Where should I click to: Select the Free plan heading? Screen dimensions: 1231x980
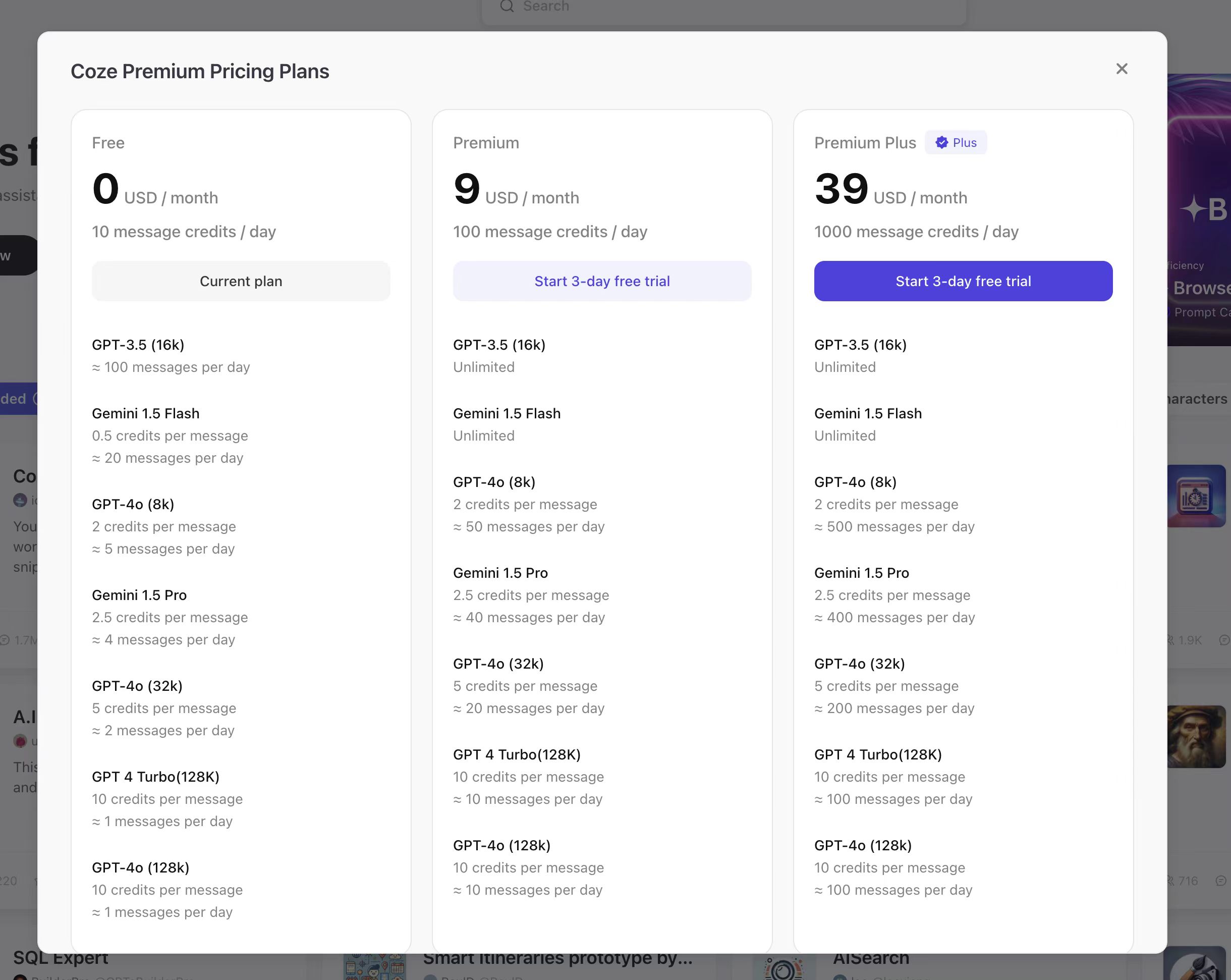(108, 143)
